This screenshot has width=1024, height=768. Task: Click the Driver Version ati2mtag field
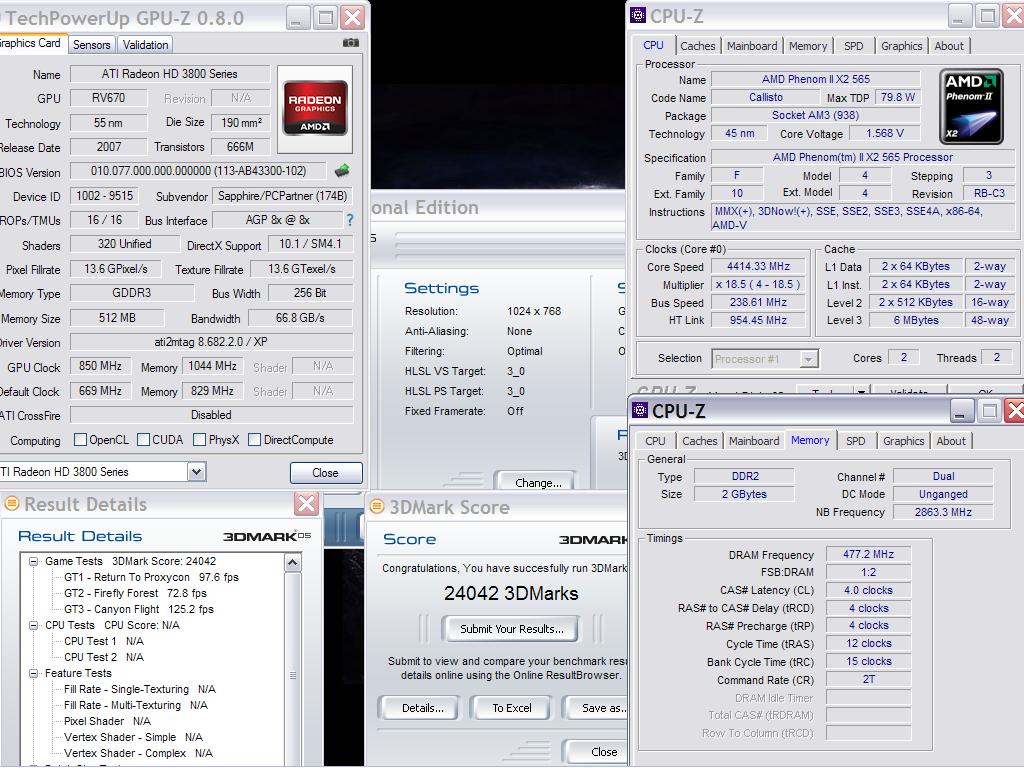[211, 342]
